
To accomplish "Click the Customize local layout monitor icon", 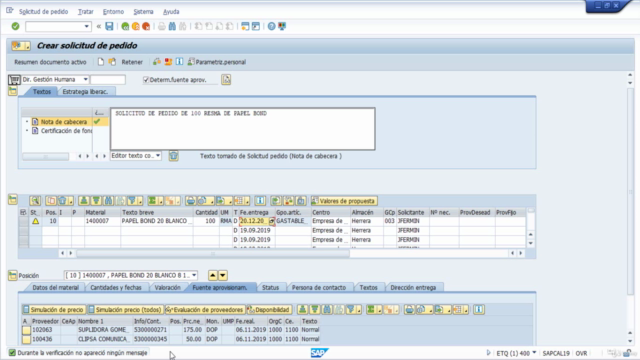I will point(282,26).
